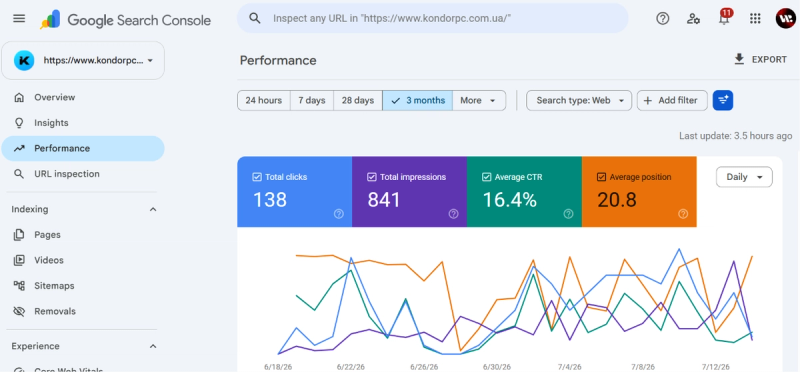Toggle the Average position checkbox
The width and height of the screenshot is (800, 372).
(602, 177)
